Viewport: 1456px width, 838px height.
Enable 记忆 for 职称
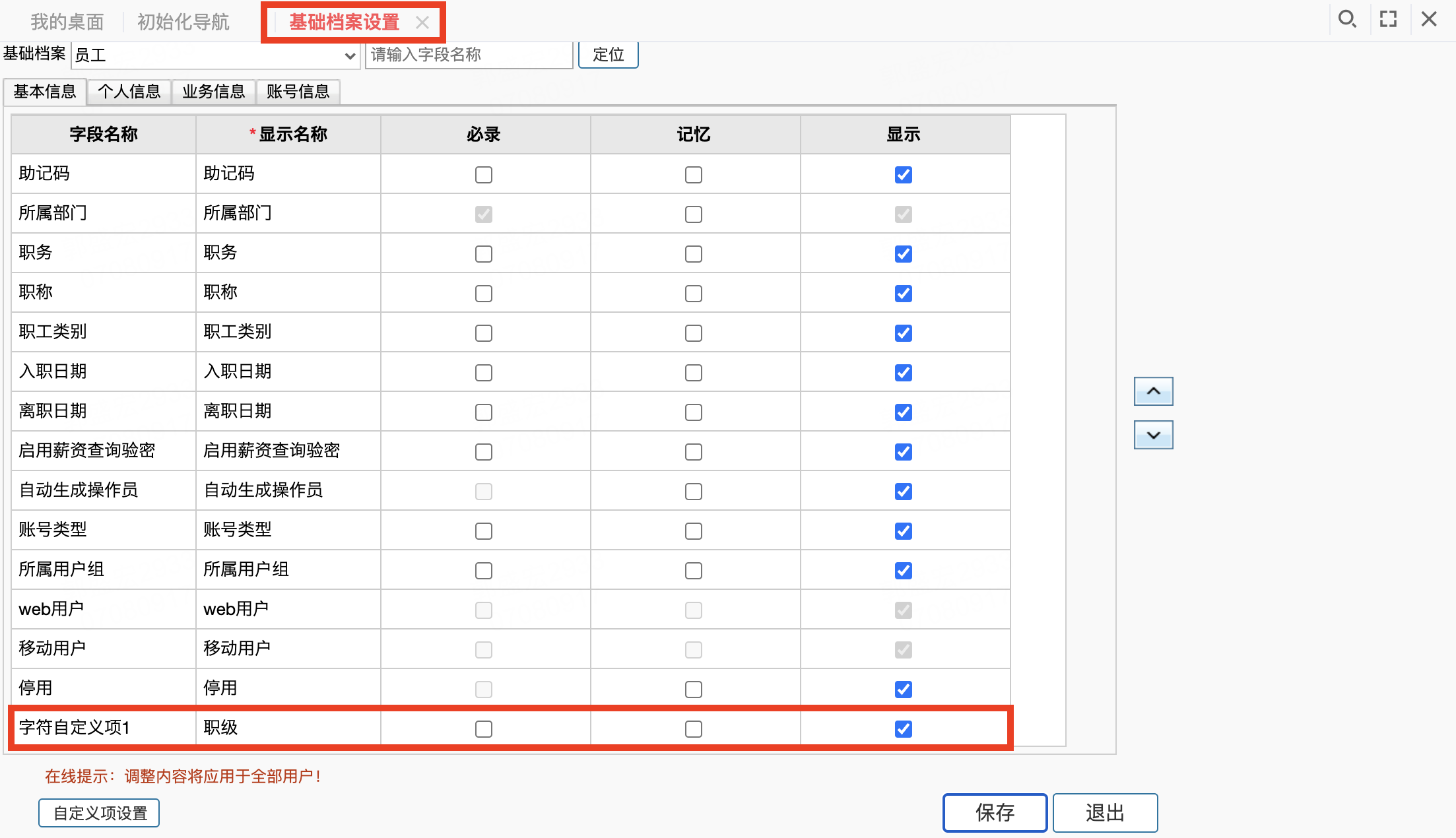pyautogui.click(x=694, y=294)
